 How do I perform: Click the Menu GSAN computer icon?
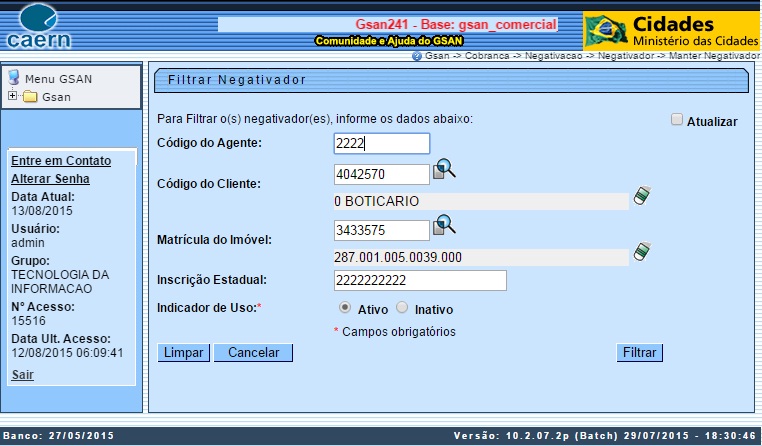pos(14,78)
